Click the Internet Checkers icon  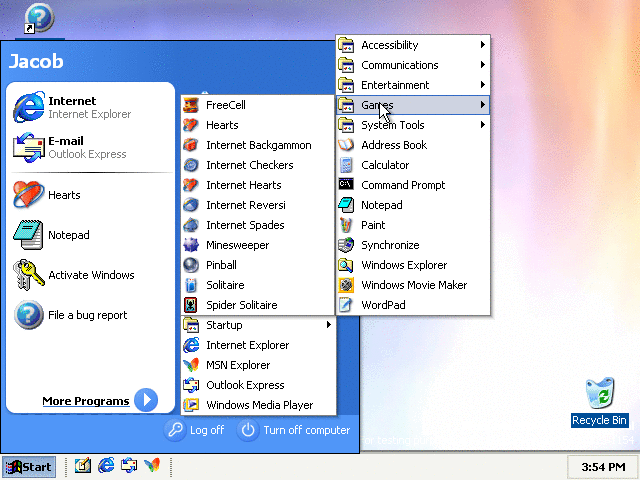[x=191, y=165]
